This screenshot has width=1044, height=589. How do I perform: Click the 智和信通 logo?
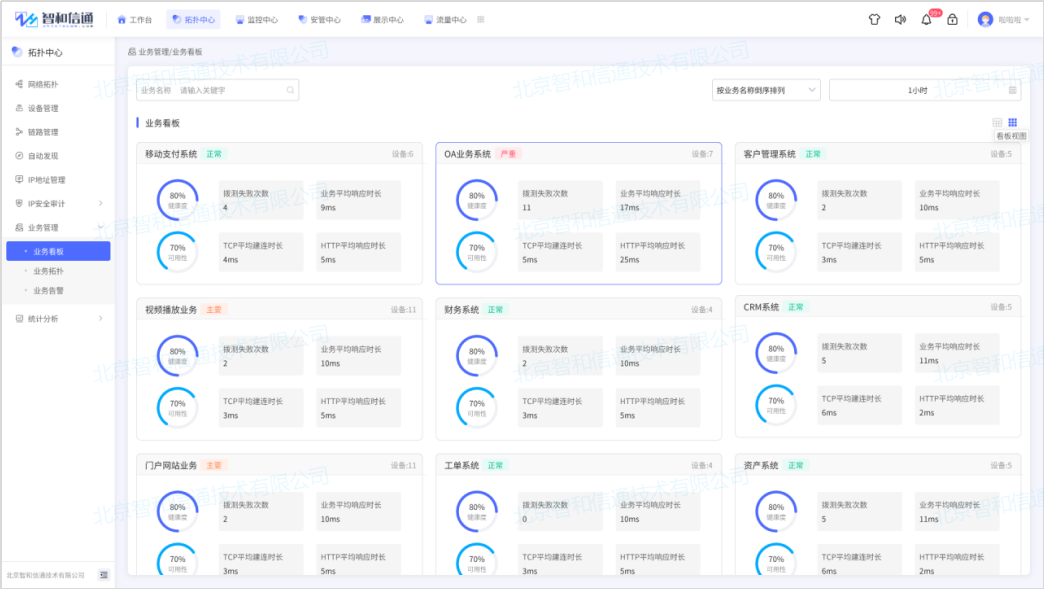54,19
